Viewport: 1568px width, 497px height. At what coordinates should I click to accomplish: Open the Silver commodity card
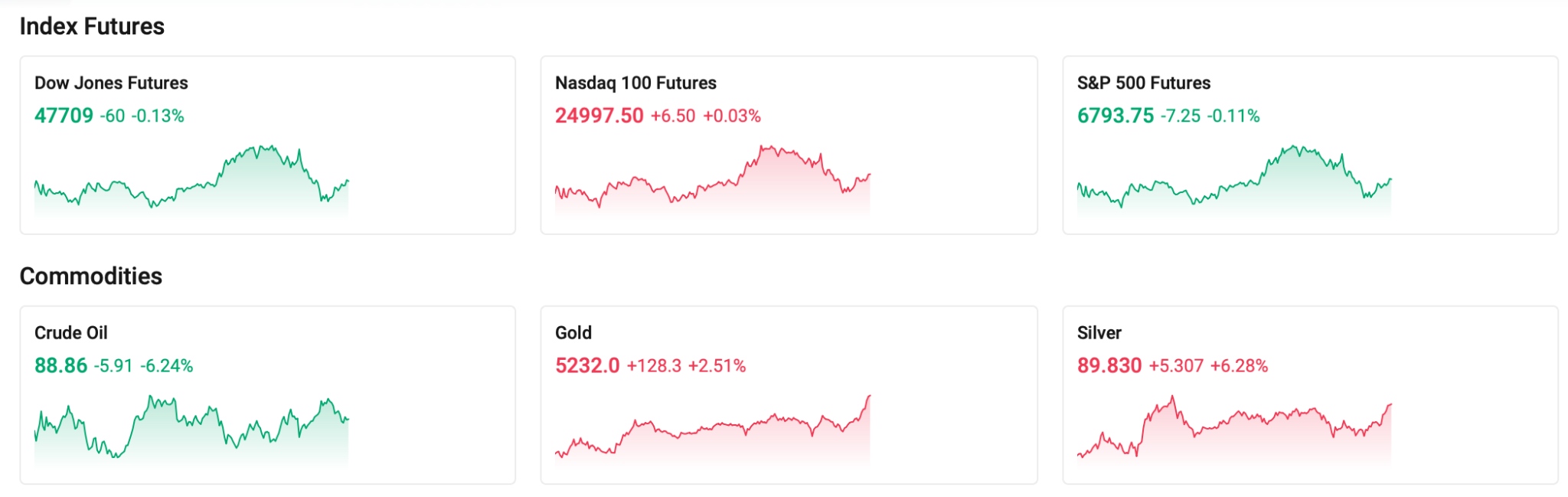[x=1311, y=391]
